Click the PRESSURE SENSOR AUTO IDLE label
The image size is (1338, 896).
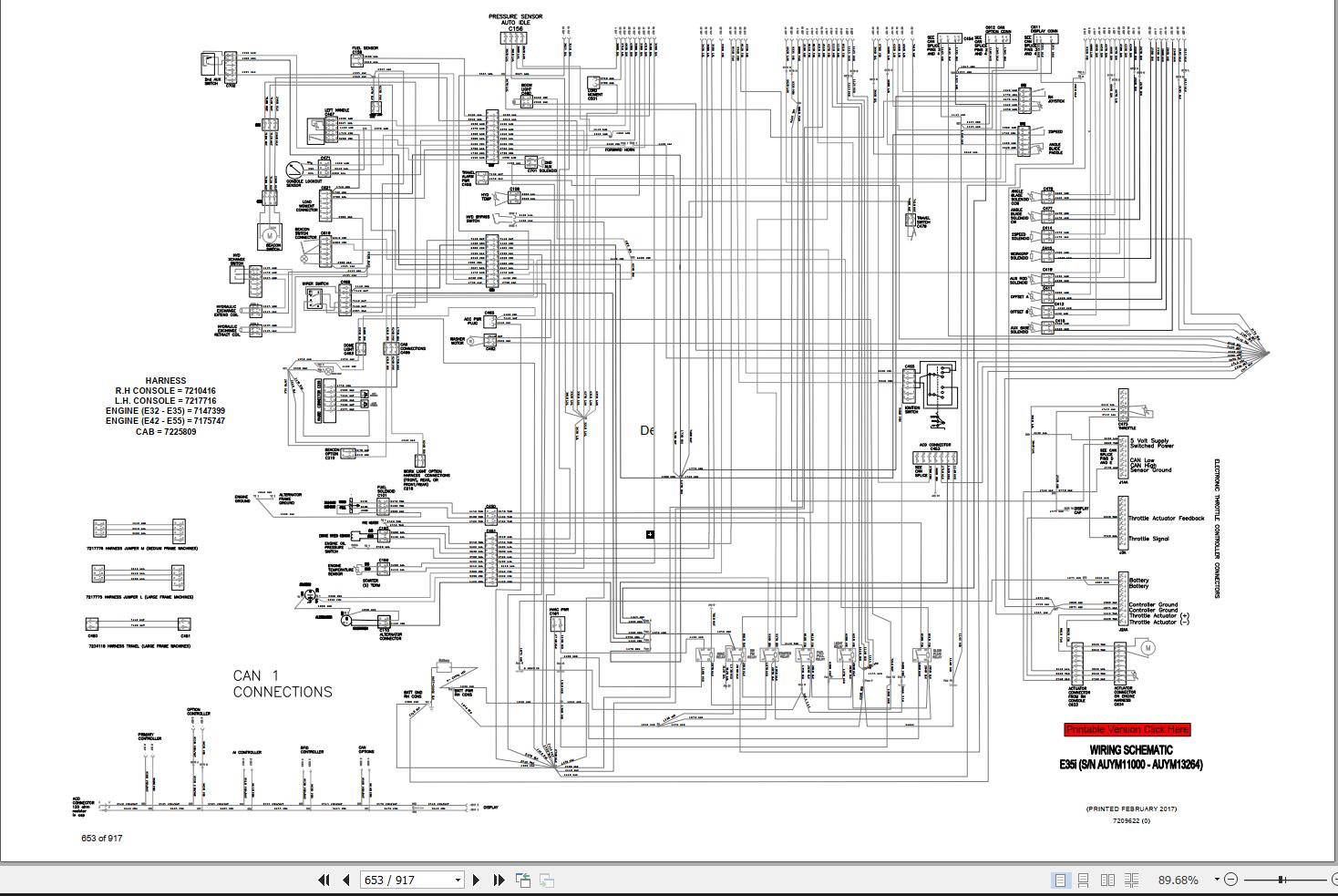pyautogui.click(x=515, y=20)
